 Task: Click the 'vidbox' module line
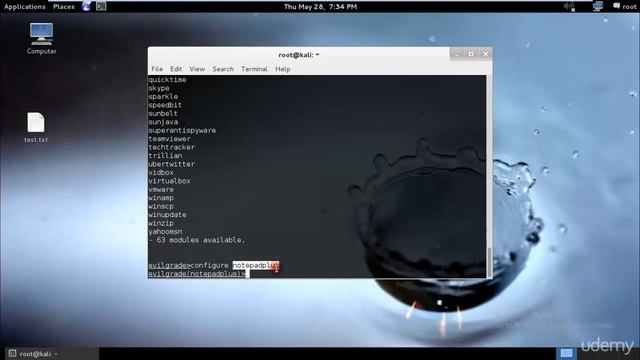pyautogui.click(x=161, y=173)
